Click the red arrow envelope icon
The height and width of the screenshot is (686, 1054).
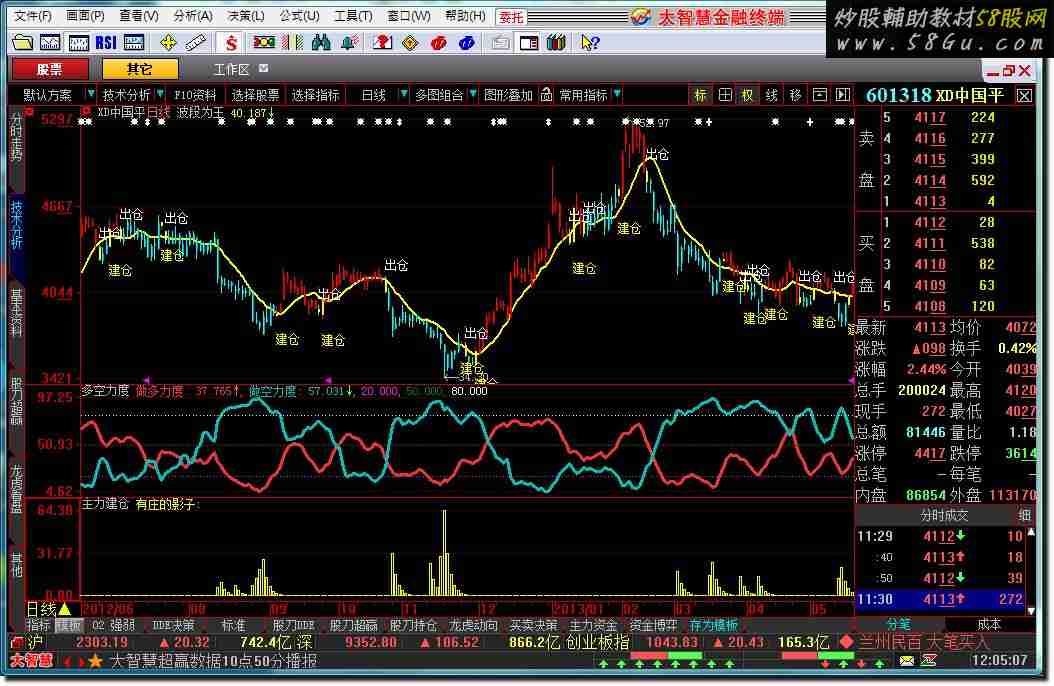[382, 43]
